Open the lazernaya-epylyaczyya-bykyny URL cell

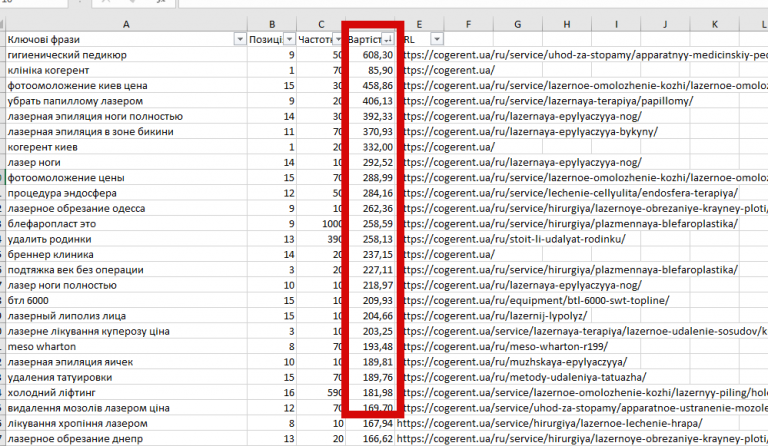(x=530, y=132)
